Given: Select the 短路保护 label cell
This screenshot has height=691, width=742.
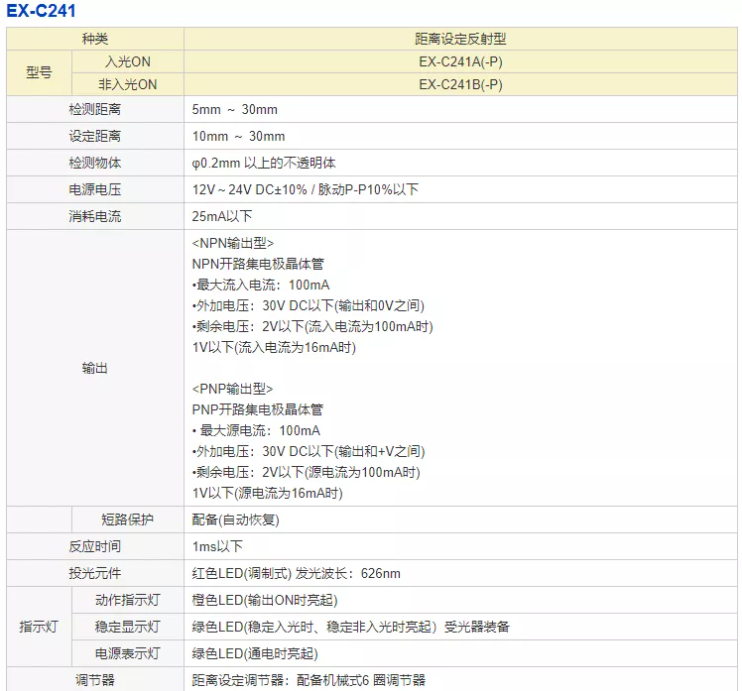Looking at the screenshot, I should pyautogui.click(x=128, y=520).
